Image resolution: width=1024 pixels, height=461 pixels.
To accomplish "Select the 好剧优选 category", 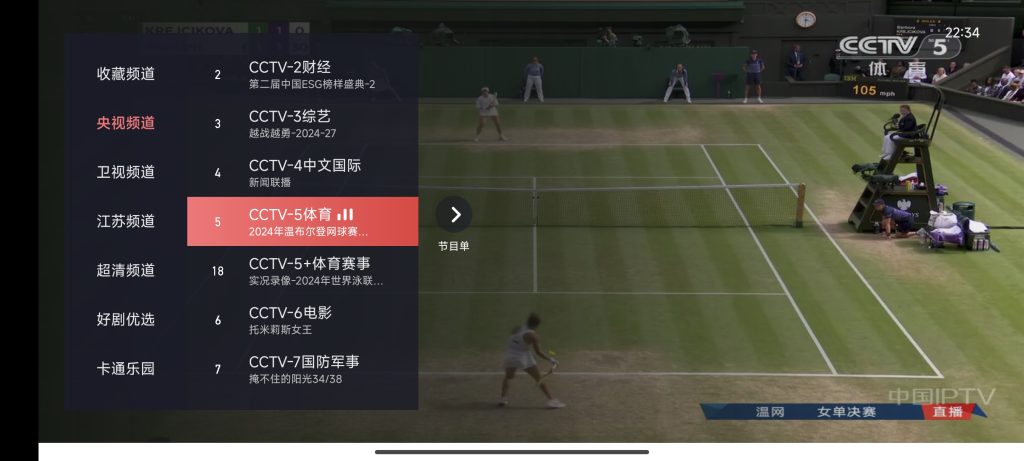I will coord(125,319).
